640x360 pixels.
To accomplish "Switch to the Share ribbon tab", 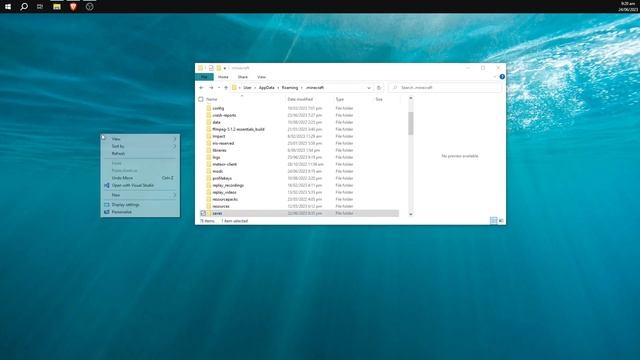I will point(243,77).
